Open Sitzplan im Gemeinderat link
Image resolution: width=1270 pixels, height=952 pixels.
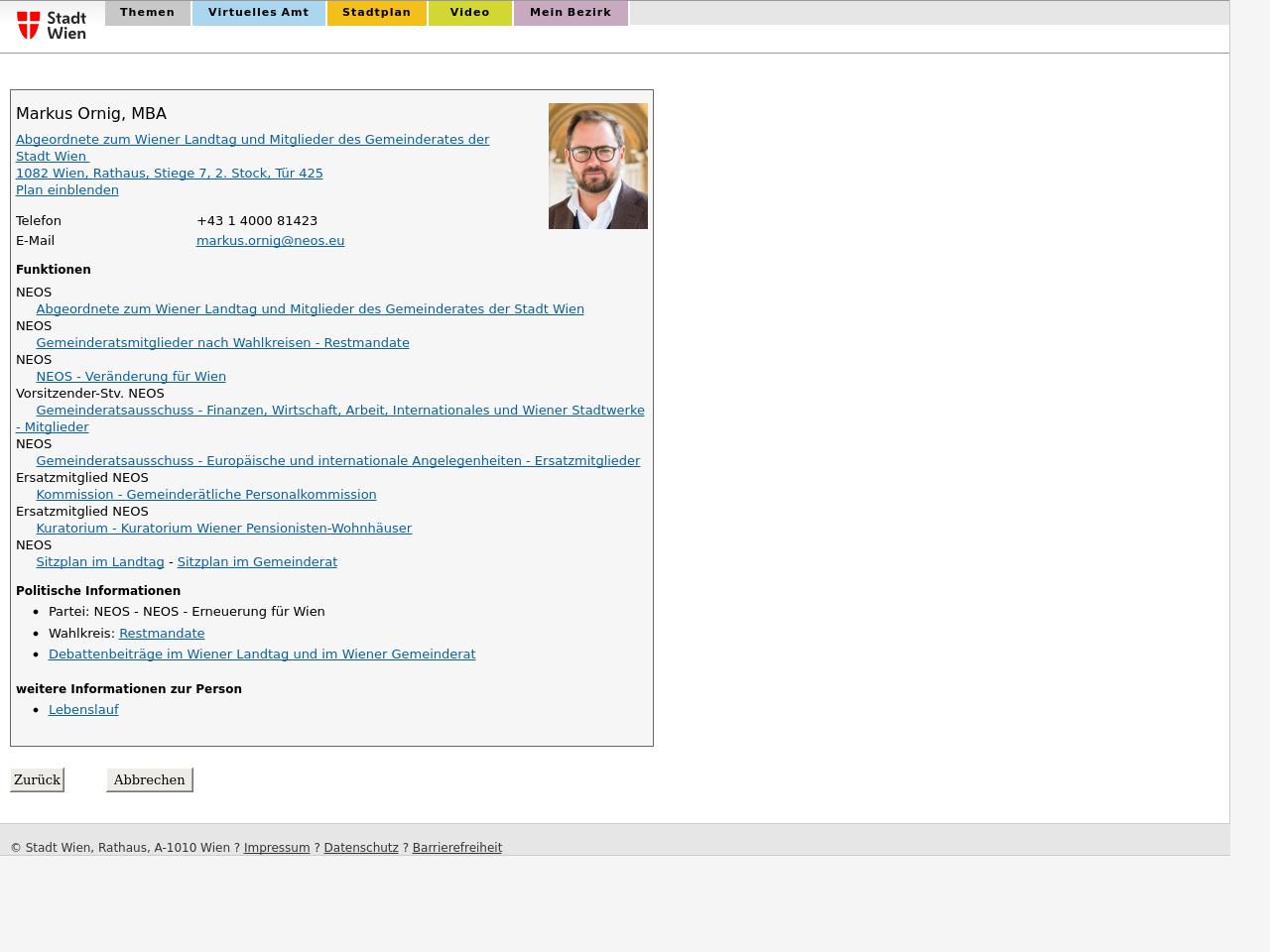pyautogui.click(x=257, y=561)
